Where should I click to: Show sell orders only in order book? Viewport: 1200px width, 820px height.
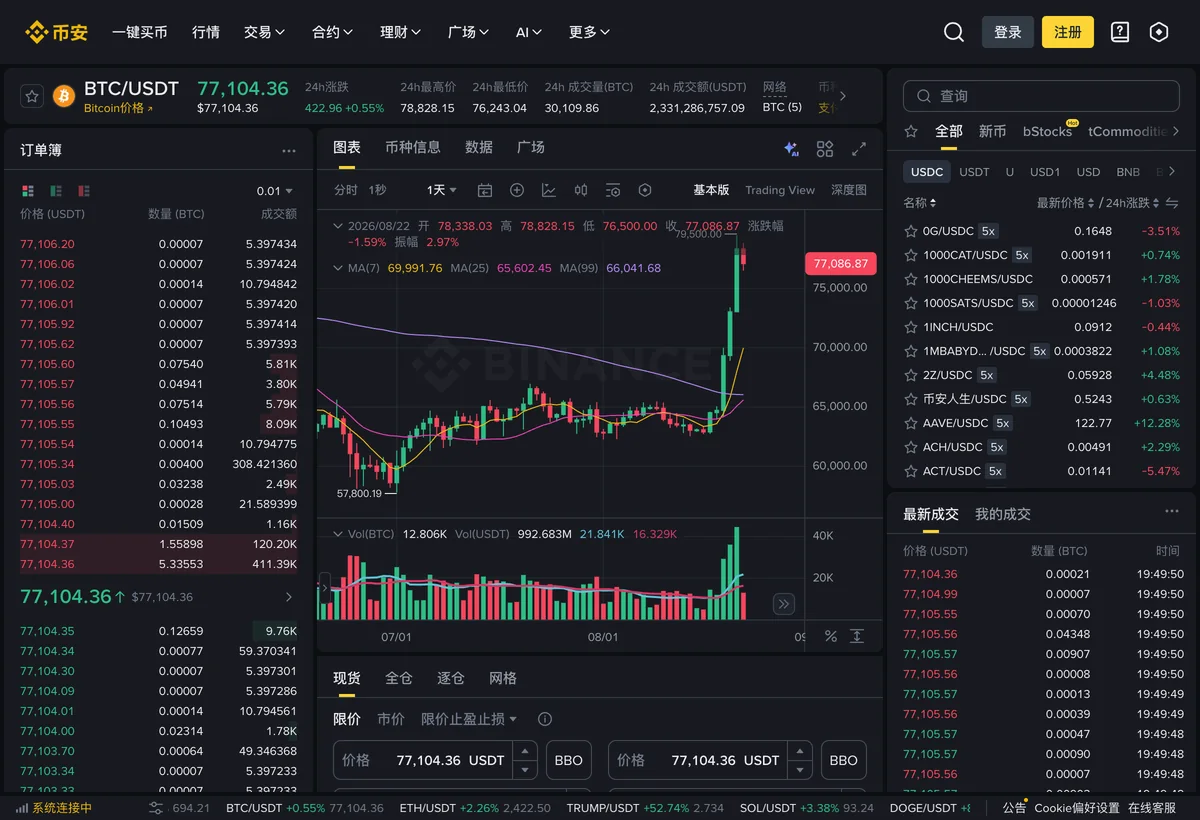(84, 191)
